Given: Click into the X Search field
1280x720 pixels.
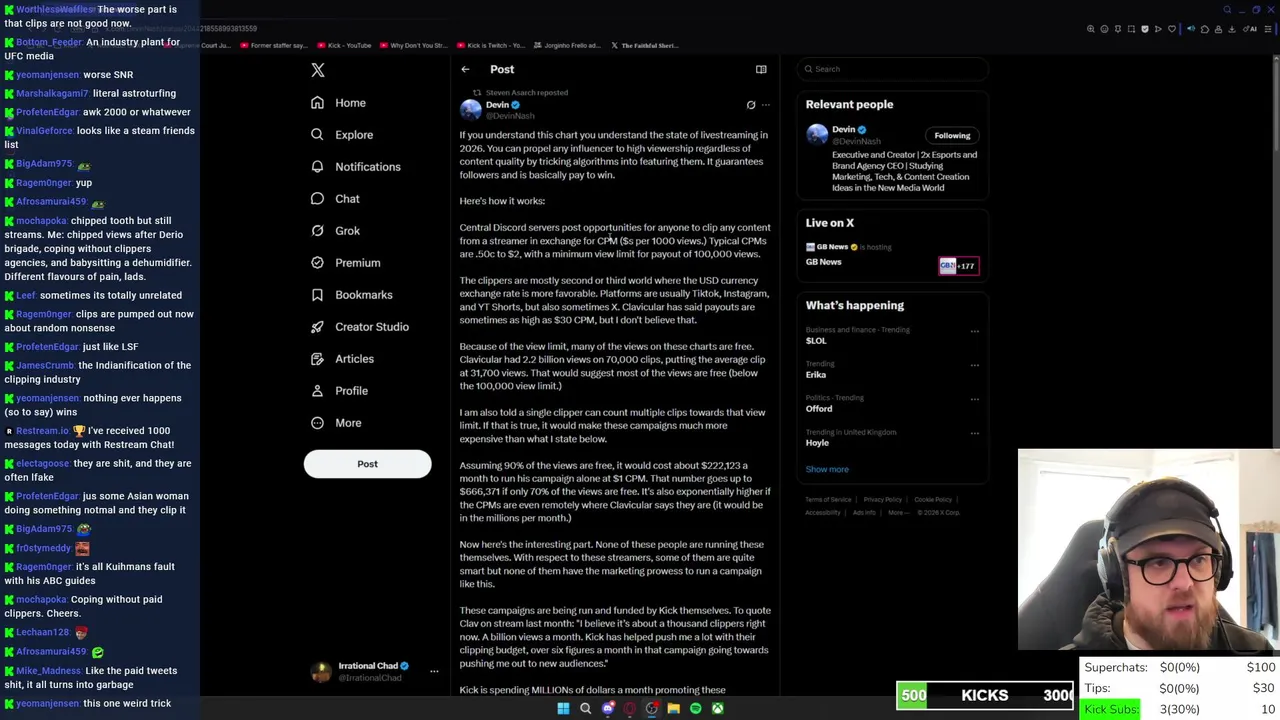Looking at the screenshot, I should (893, 69).
